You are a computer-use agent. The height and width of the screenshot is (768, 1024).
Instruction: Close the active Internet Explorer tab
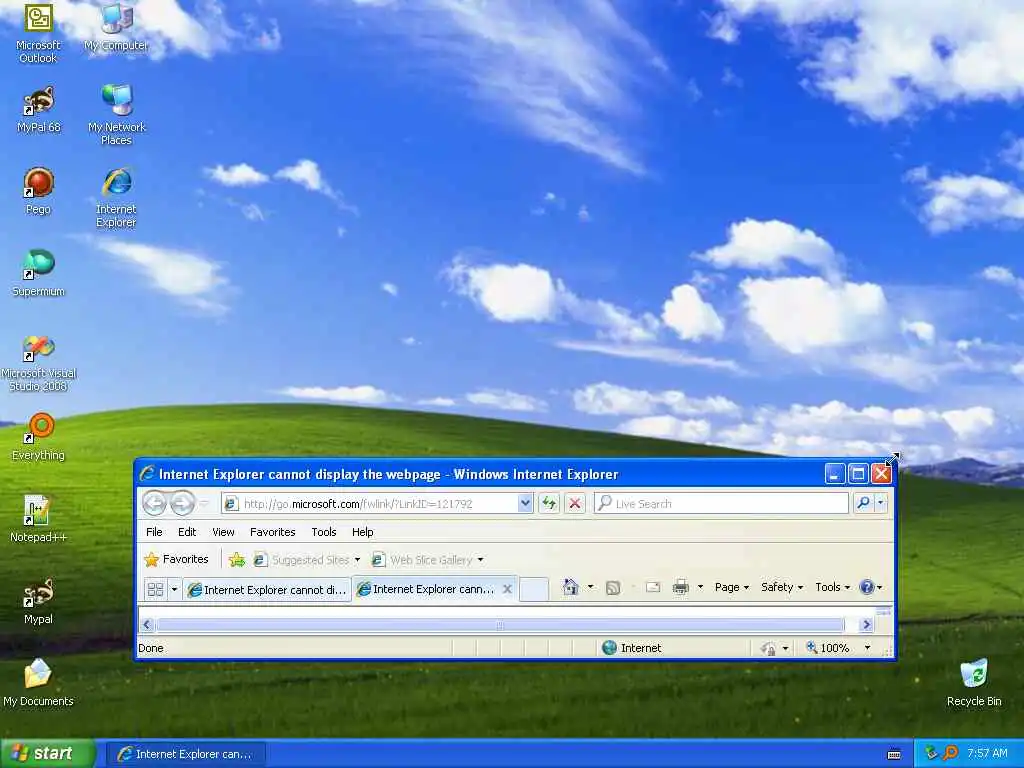click(507, 589)
